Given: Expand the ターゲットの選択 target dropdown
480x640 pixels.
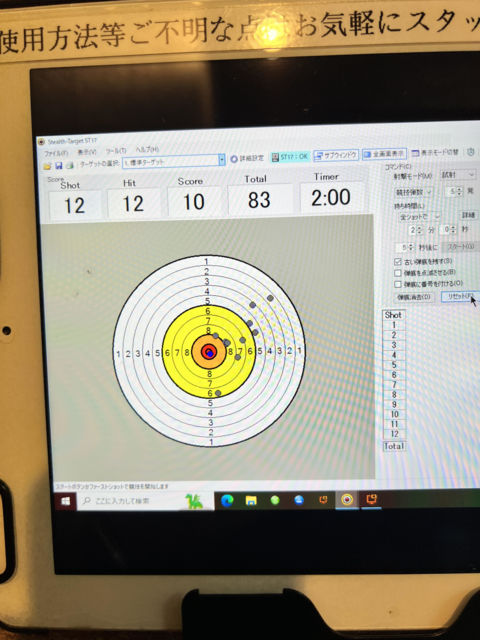Looking at the screenshot, I should [x=222, y=160].
